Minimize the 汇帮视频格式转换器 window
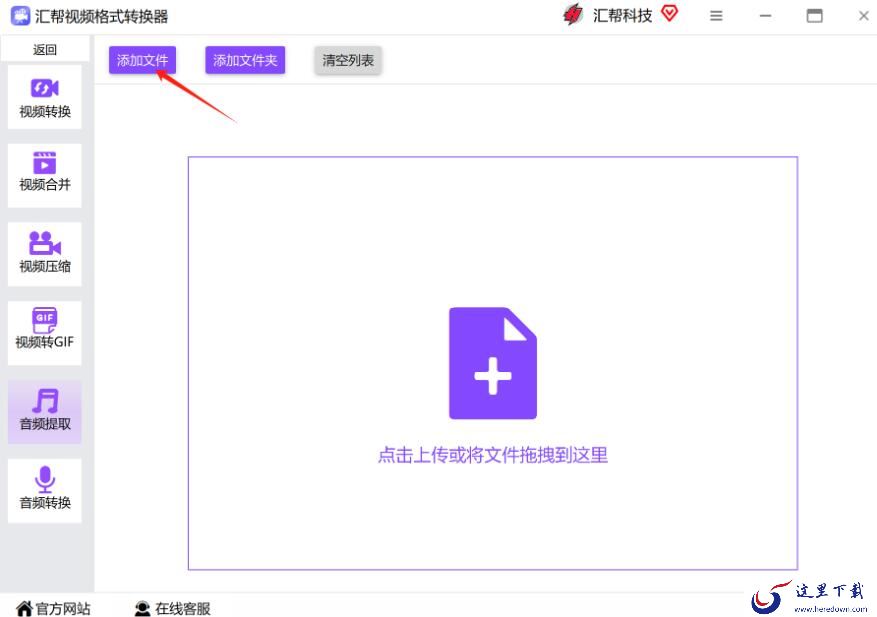The image size is (877, 617). click(x=765, y=16)
